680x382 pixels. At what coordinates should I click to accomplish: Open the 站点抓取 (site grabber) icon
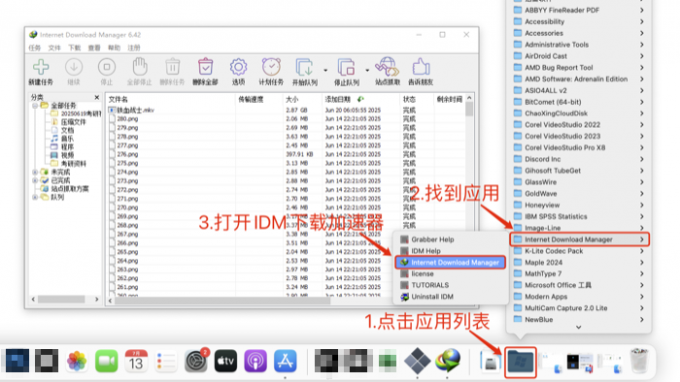387,67
